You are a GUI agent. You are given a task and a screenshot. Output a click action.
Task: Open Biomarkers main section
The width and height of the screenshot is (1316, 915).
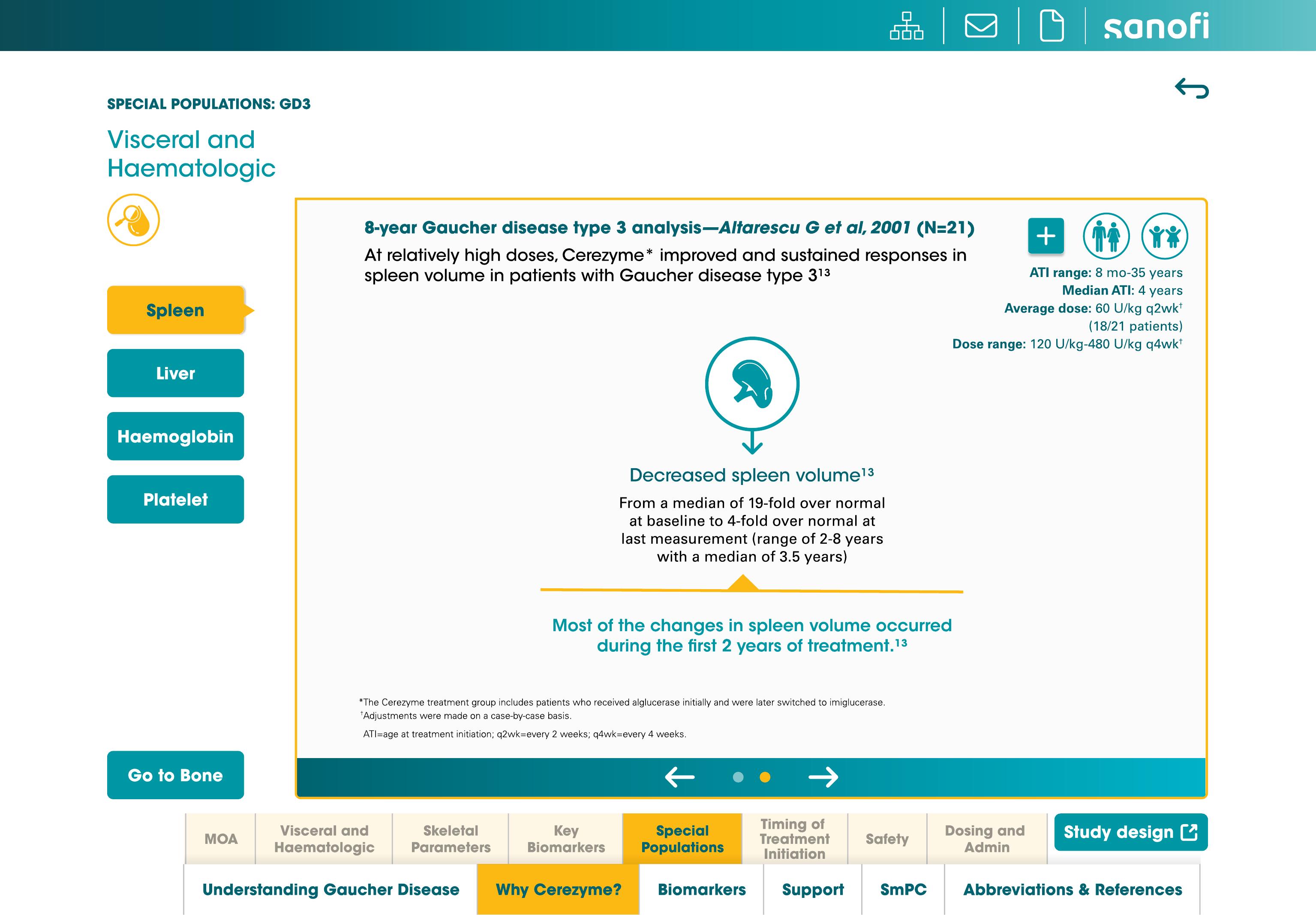pyautogui.click(x=702, y=890)
